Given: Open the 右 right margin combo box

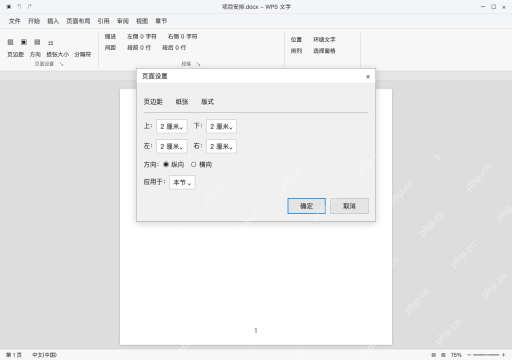Looking at the screenshot, I should point(221,146).
